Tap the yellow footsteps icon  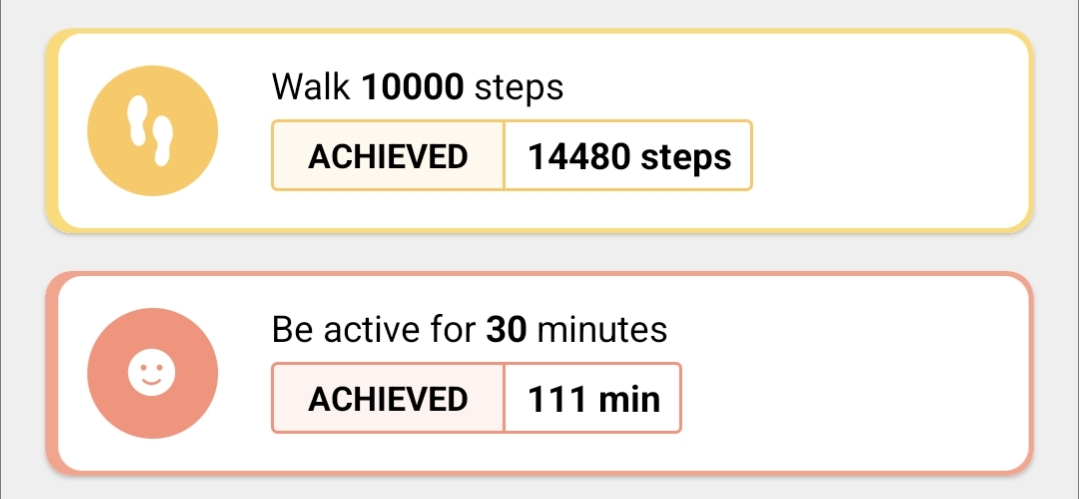click(x=152, y=131)
